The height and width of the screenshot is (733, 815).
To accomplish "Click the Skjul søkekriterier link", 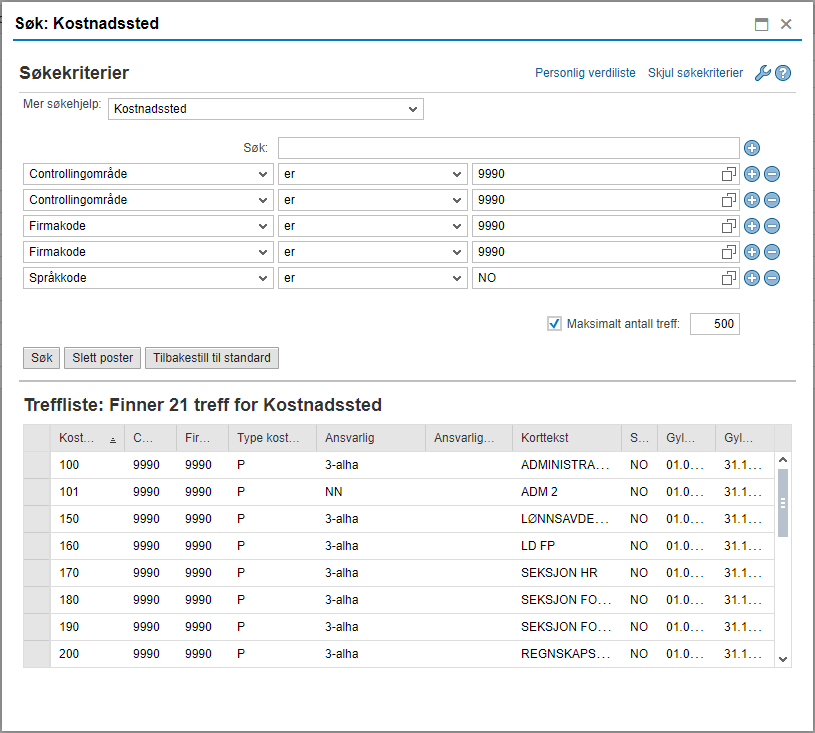I will pos(695,73).
